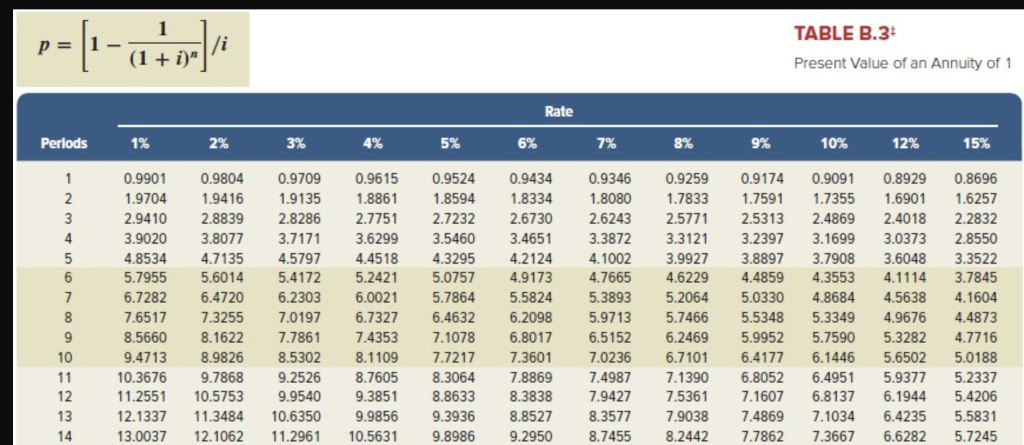This screenshot has height=445, width=1024.
Task: Select the 3% rate column header
Action: pyautogui.click(x=296, y=143)
